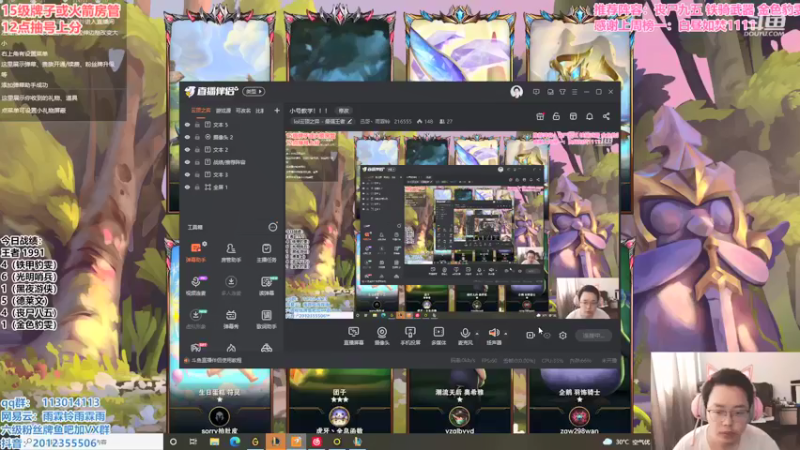Click the record video icon in the bottom bar
The image size is (800, 450).
530,335
